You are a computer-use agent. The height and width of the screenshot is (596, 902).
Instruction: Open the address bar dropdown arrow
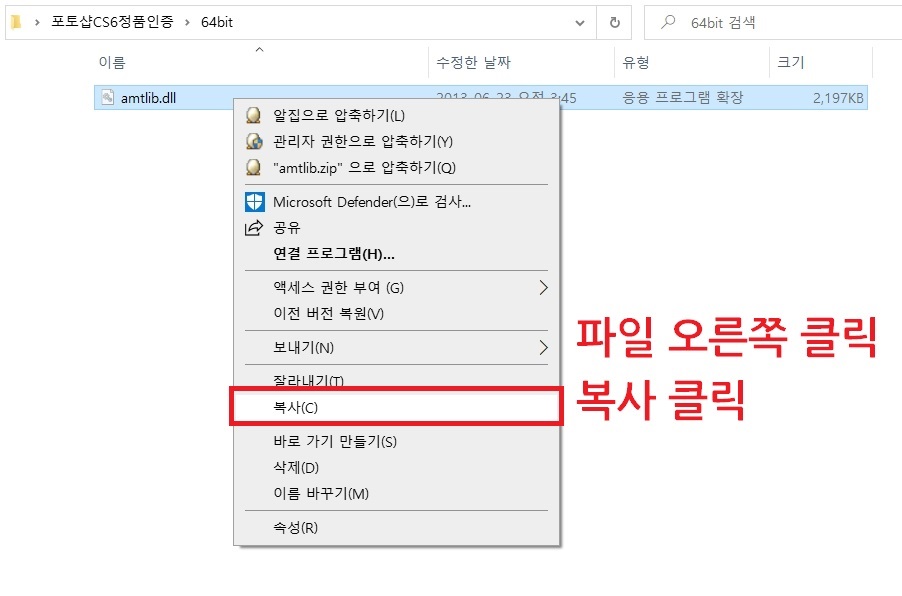[x=578, y=22]
